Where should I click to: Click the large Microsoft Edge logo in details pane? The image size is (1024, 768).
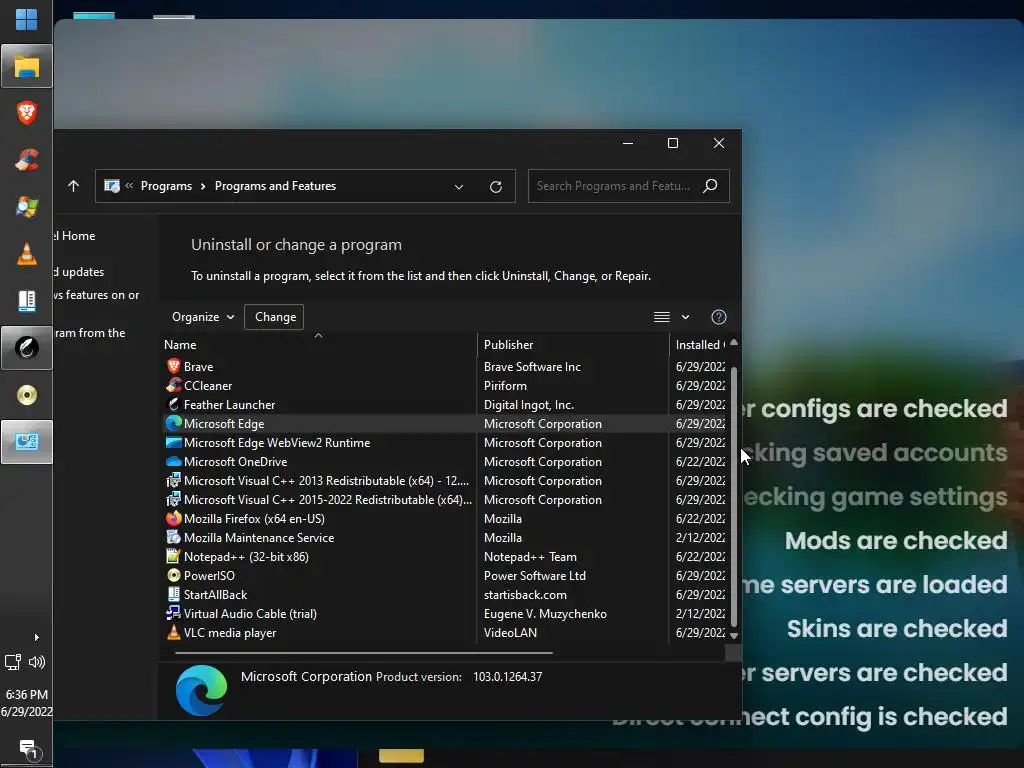201,690
